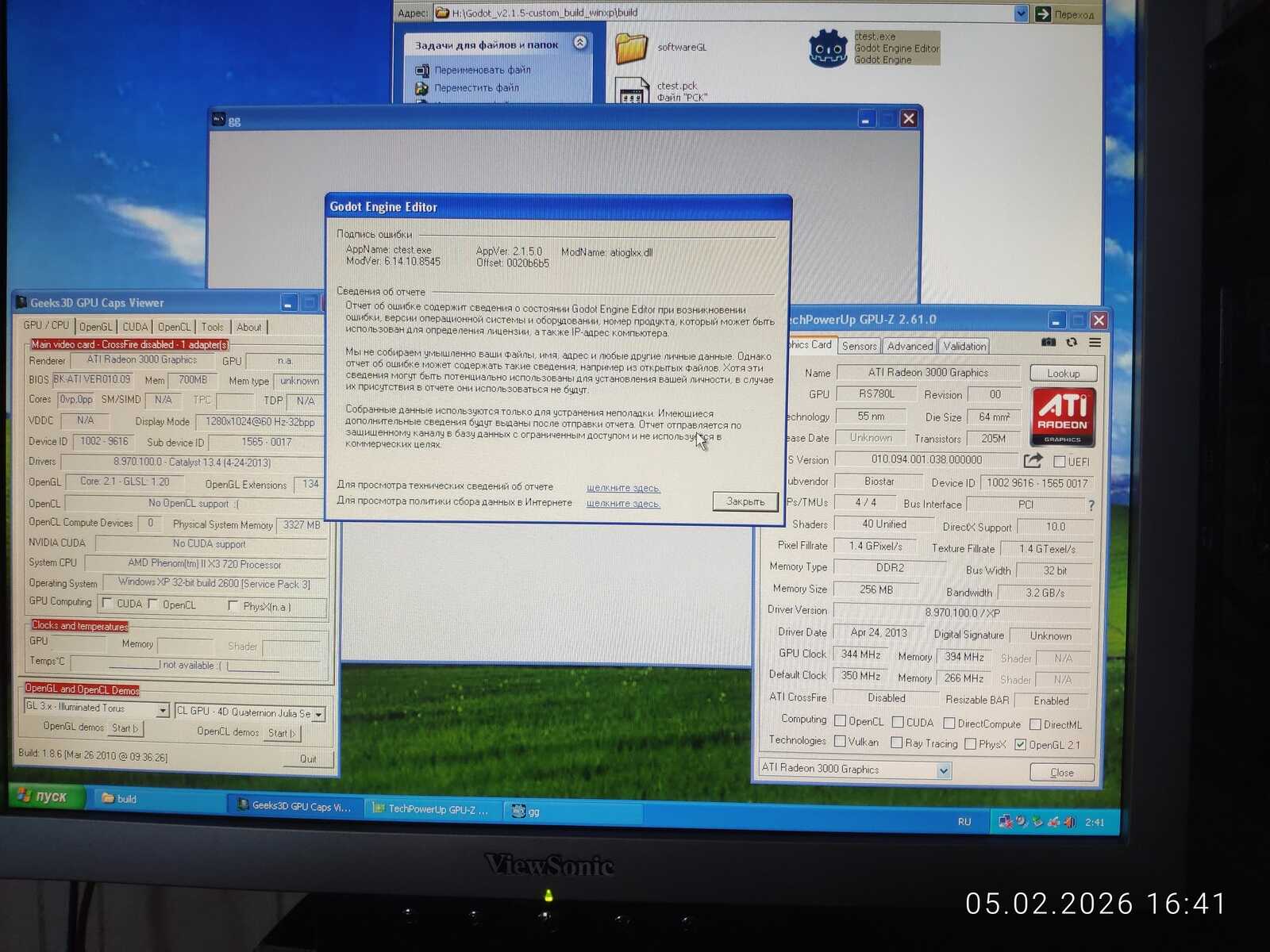The image size is (1270, 952).
Task: Start the OpenGL demo in GPU Caps Viewer
Action: click(125, 728)
